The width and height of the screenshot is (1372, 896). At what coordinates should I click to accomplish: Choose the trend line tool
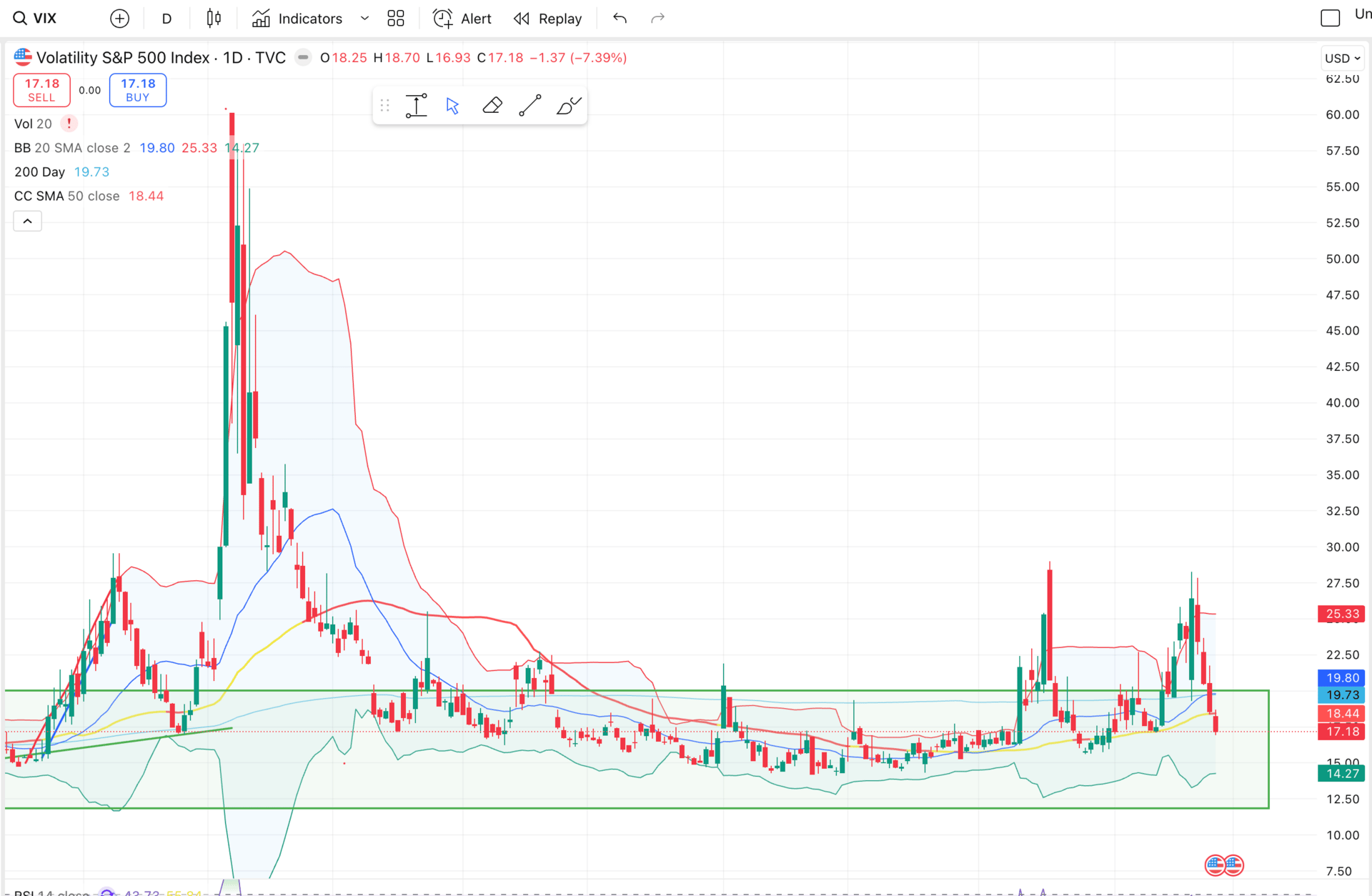pyautogui.click(x=530, y=106)
